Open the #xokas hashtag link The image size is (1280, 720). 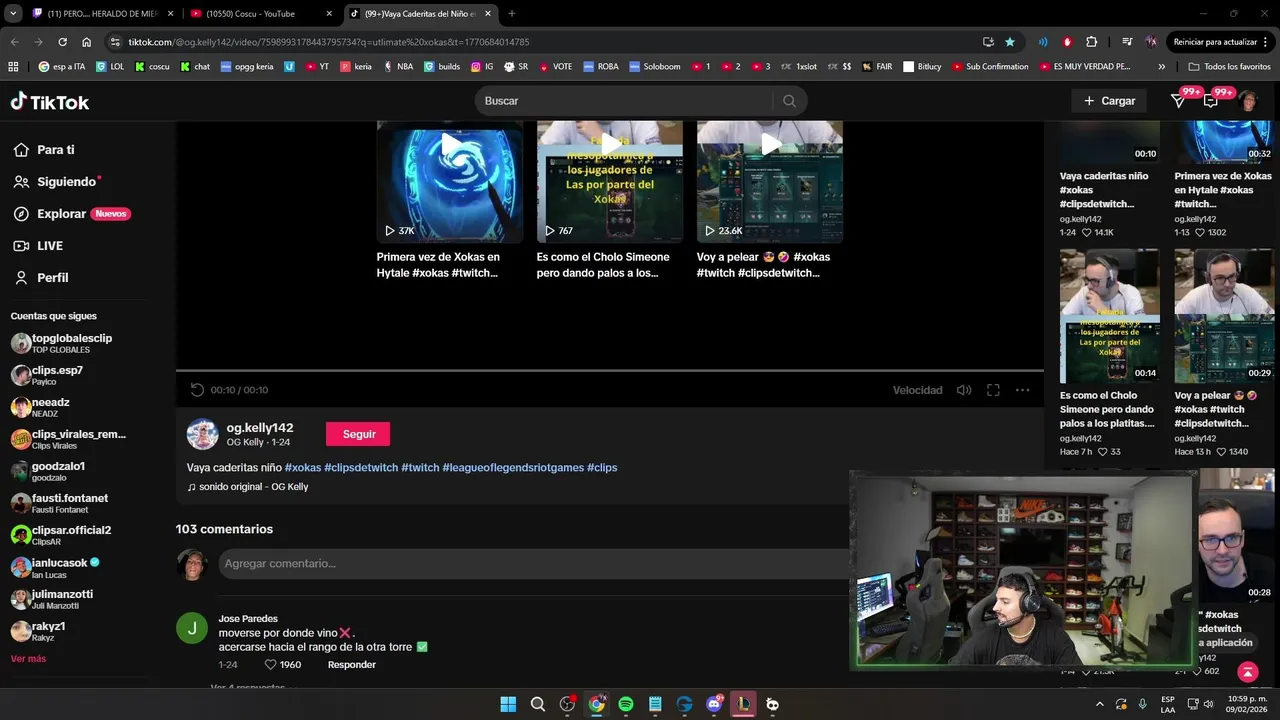303,468
